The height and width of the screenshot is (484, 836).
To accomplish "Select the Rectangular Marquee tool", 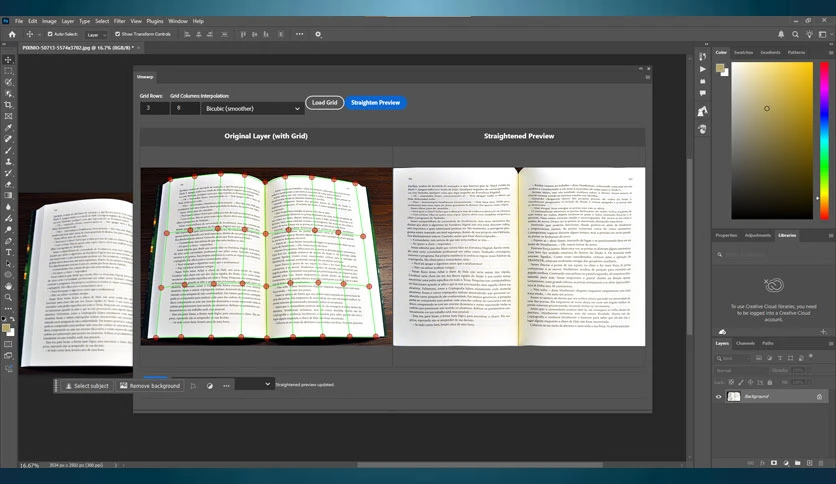I will point(8,71).
